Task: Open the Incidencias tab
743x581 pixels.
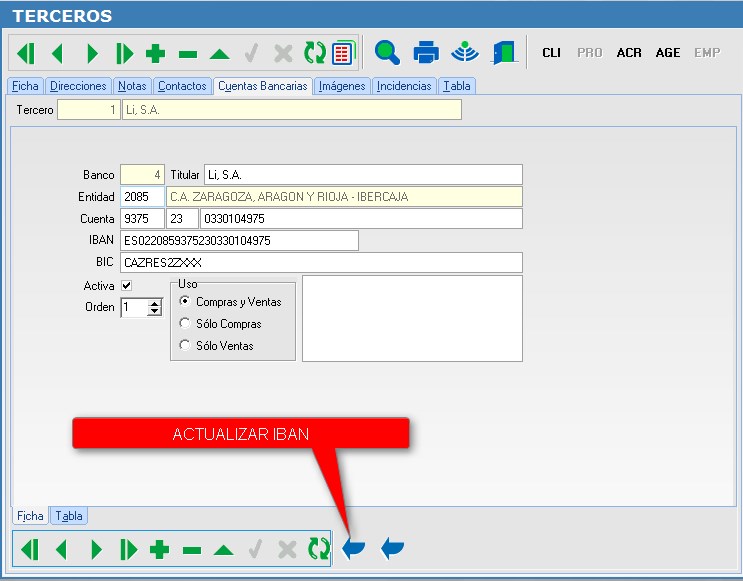Action: pyautogui.click(x=404, y=86)
